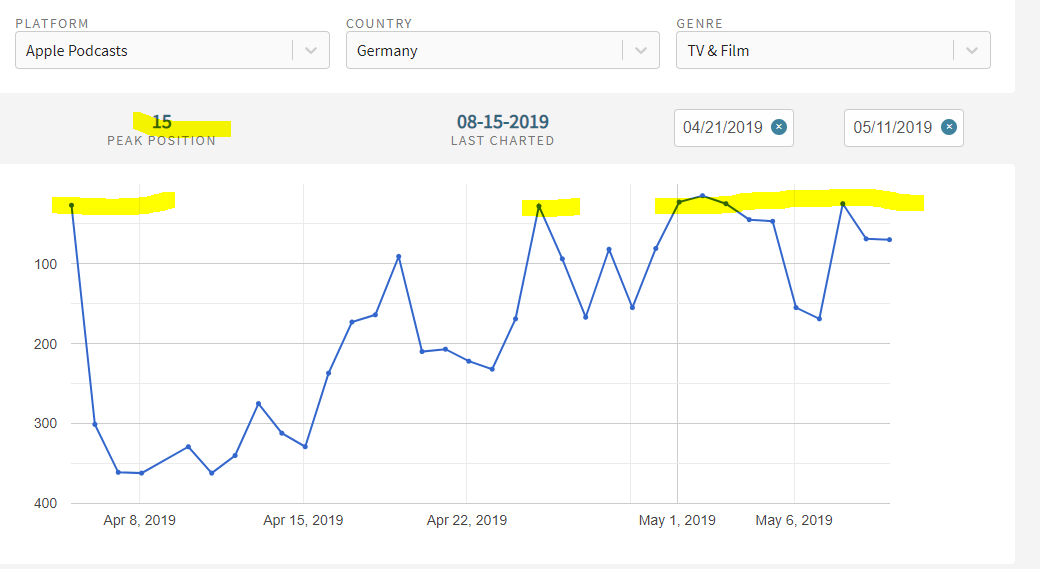
Task: Click the May 6, 2019 axis label
Action: (x=794, y=520)
